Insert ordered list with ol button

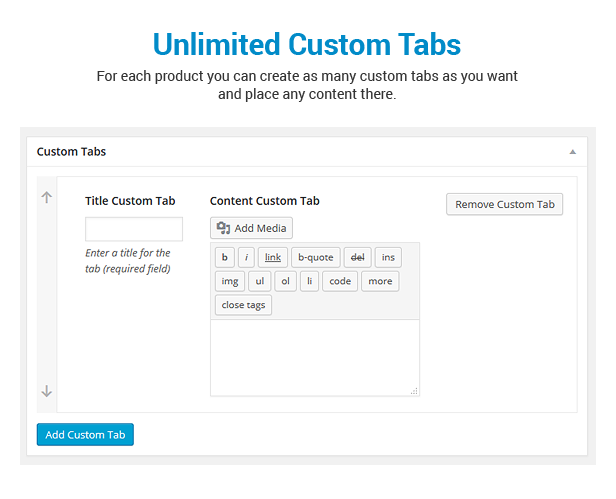pyautogui.click(x=285, y=281)
